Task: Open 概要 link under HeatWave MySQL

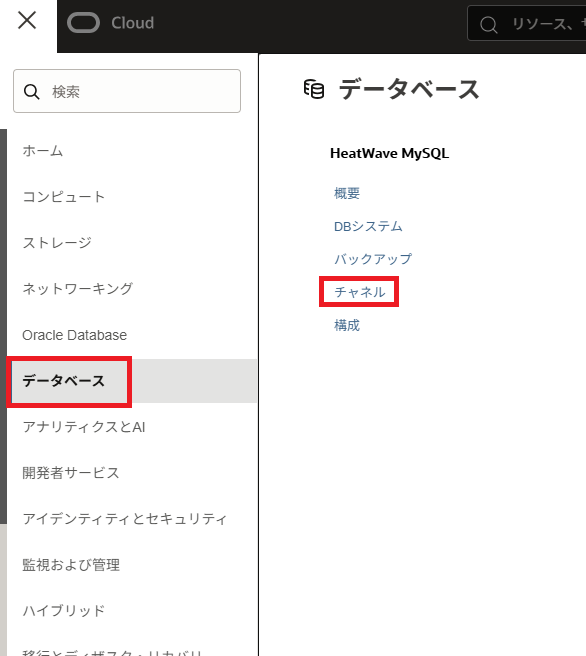Action: coord(347,193)
